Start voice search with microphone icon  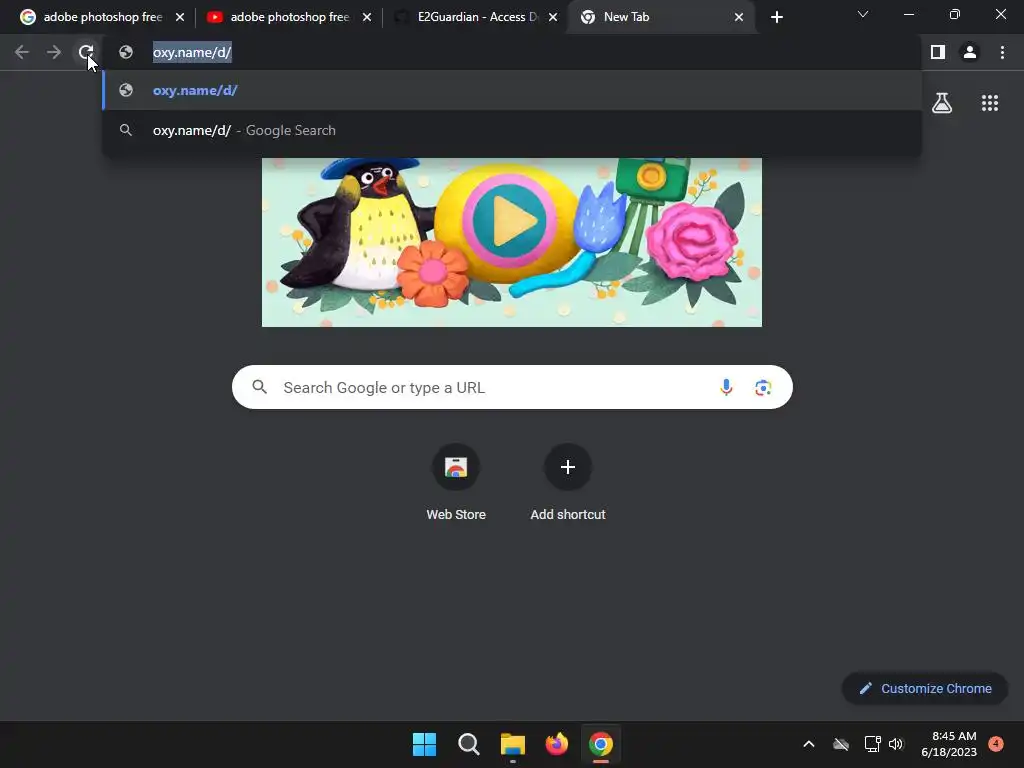click(726, 387)
